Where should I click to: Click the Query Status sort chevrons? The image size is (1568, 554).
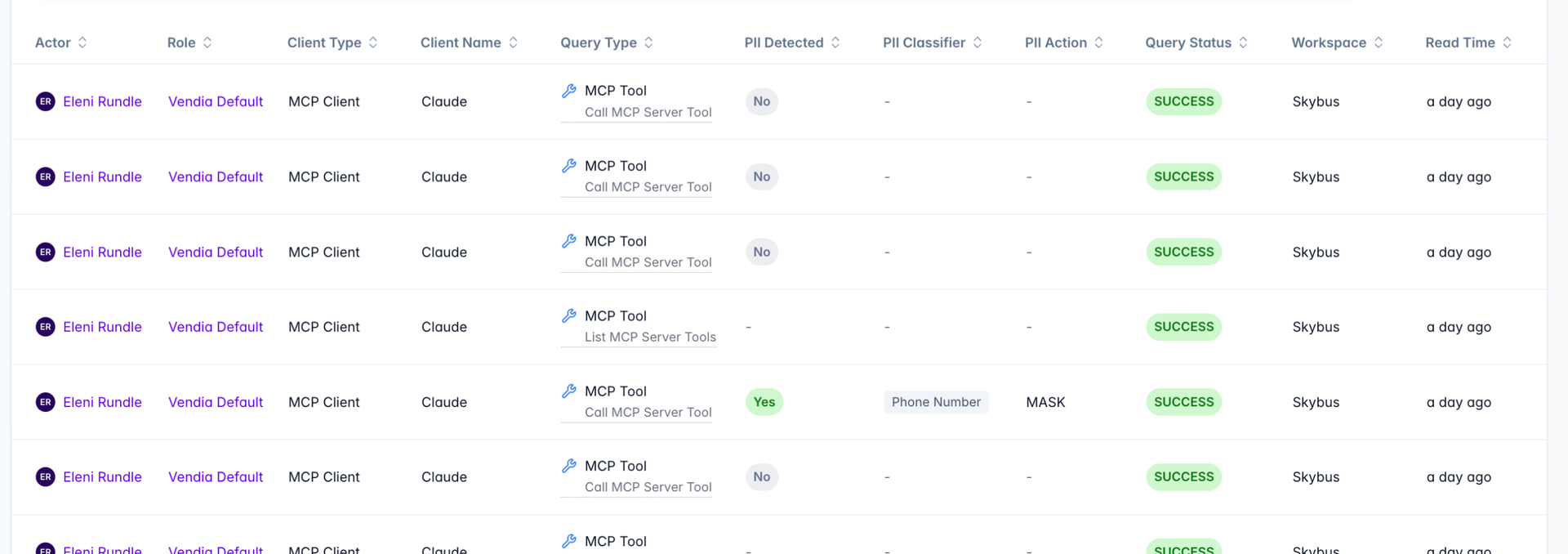coord(1243,42)
